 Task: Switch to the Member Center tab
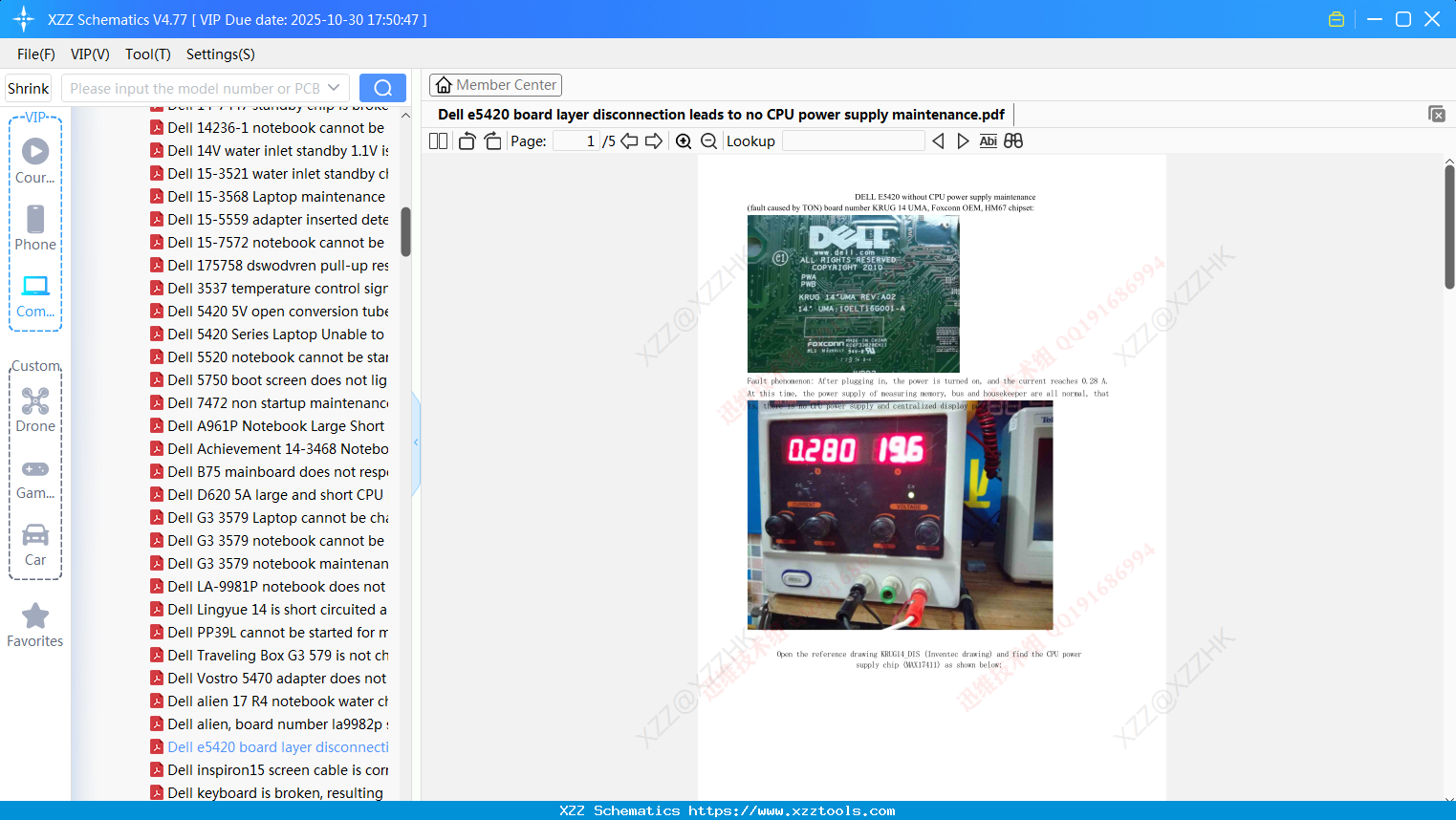pos(495,85)
